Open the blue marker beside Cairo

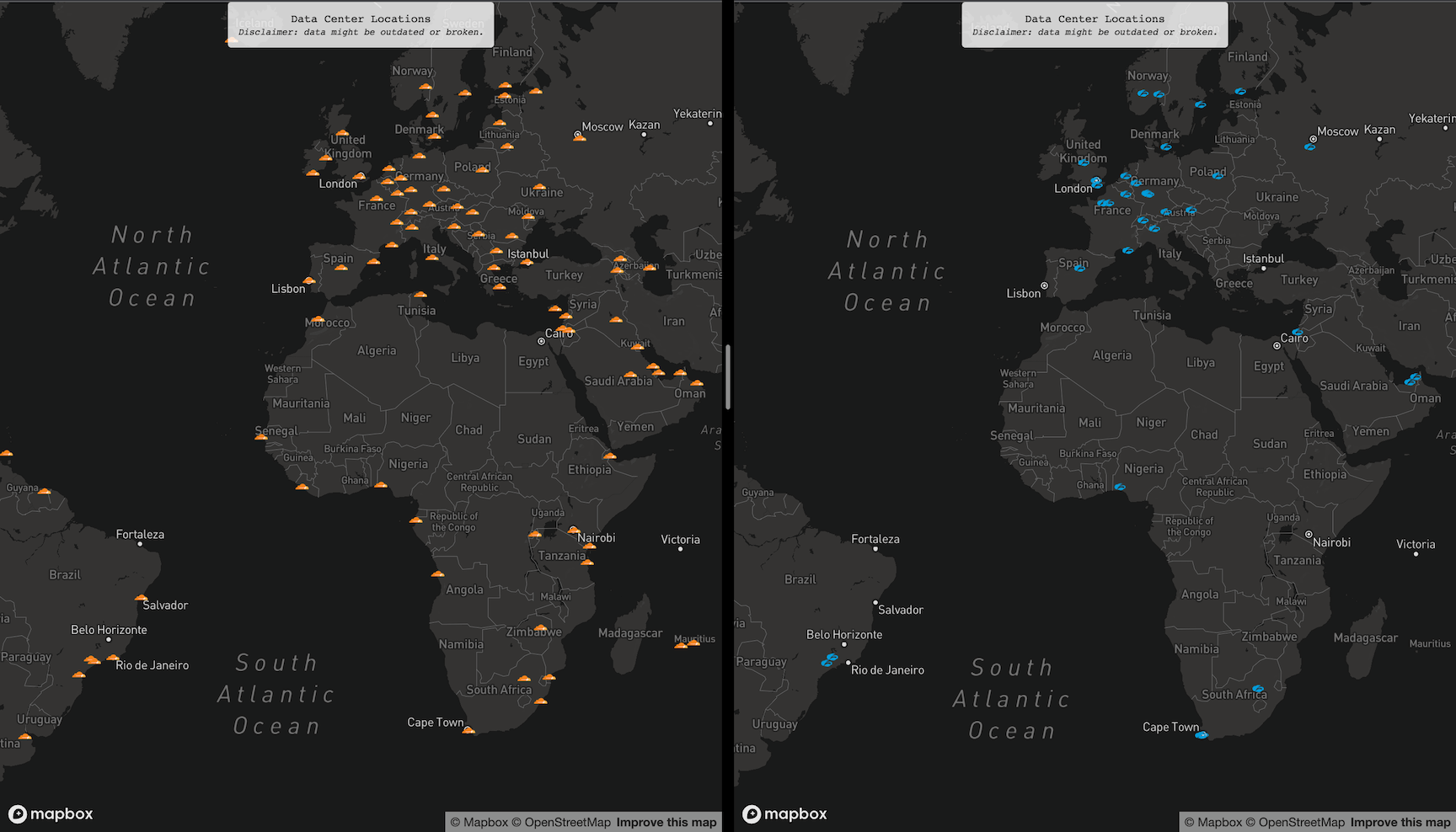pos(1298,333)
